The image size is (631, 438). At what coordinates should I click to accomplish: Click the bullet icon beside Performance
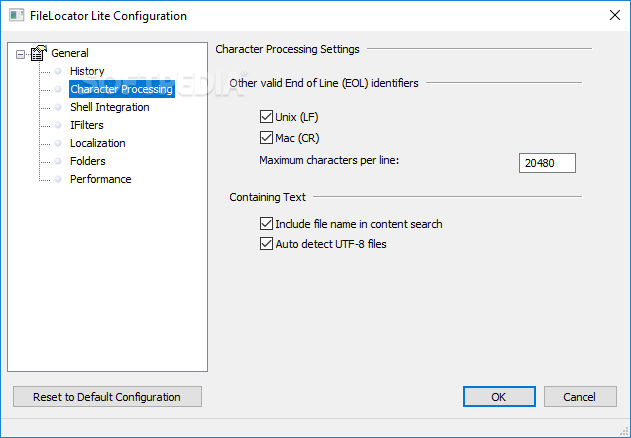[58, 179]
